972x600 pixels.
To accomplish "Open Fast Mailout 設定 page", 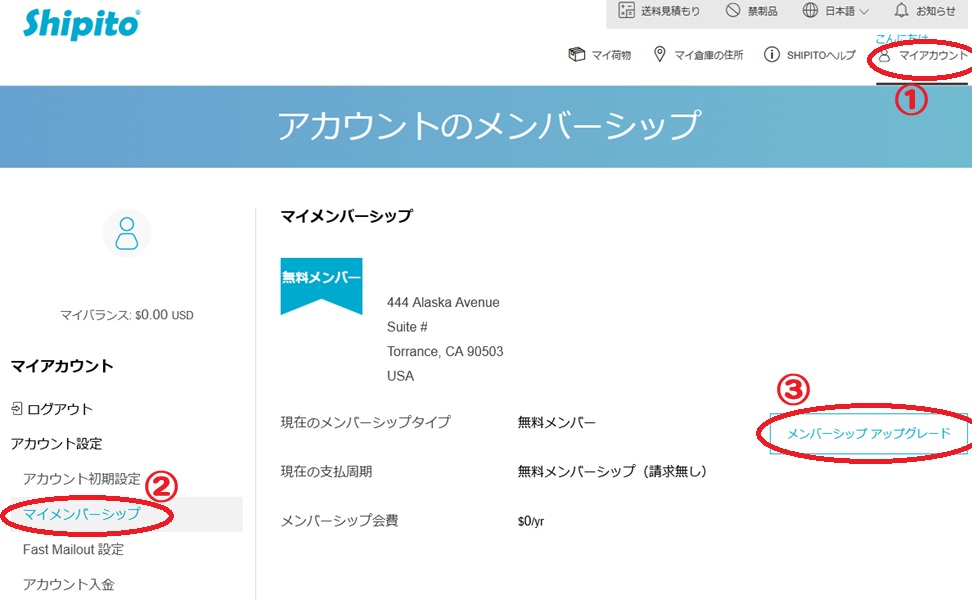I will (x=73, y=549).
